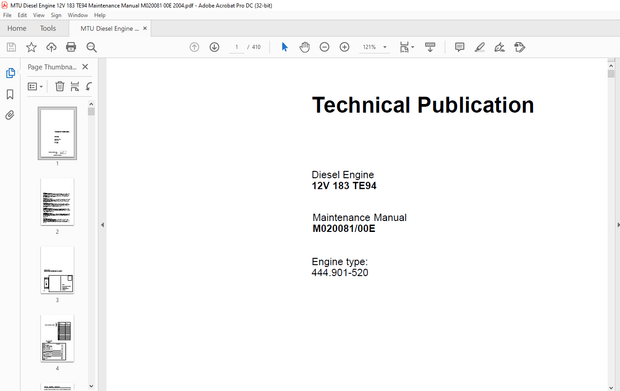Zoom in with the plus icon
The height and width of the screenshot is (391, 620).
pyautogui.click(x=345, y=47)
